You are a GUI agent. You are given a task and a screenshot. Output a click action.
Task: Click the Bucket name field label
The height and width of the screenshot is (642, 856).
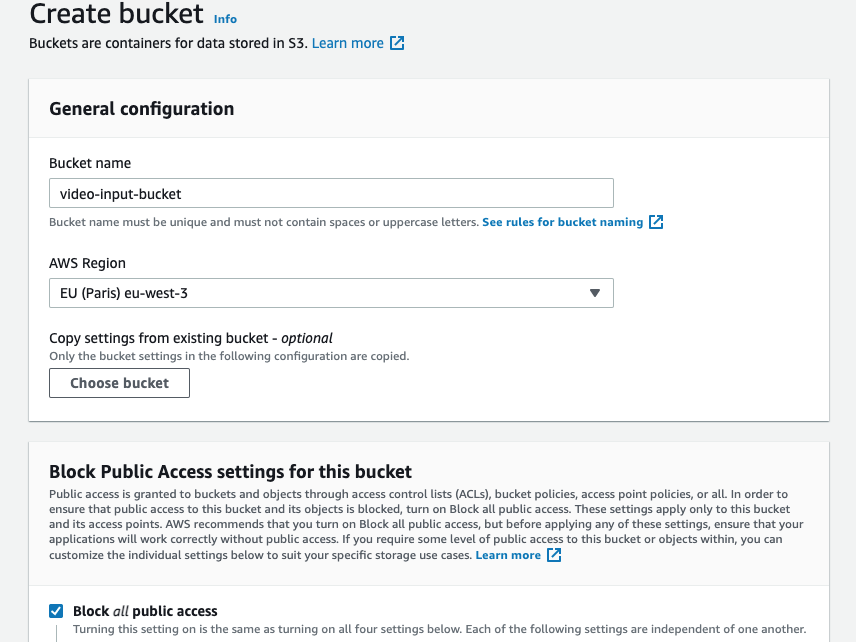(x=90, y=163)
